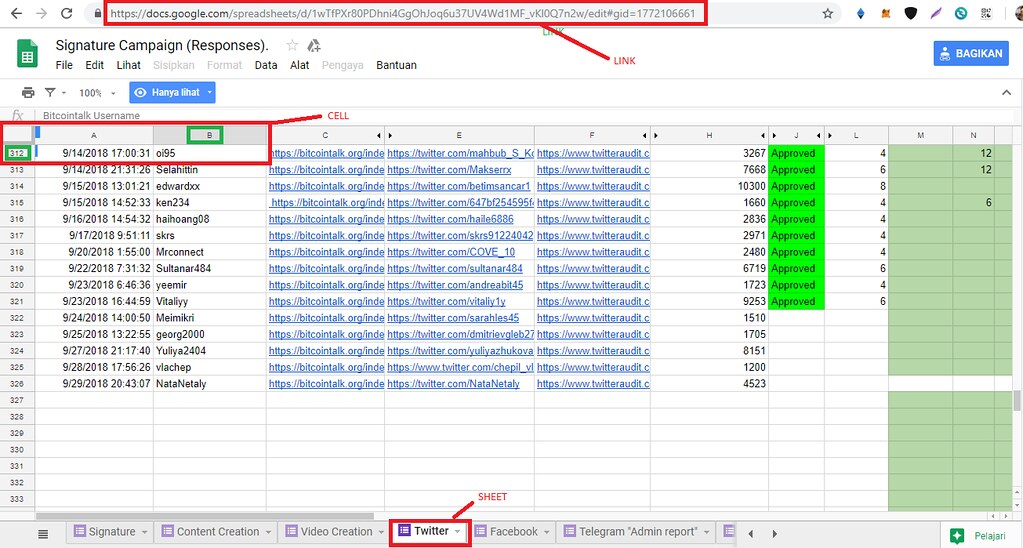The image size is (1023, 548).
Task: Switch to the Facebook sheet tab
Action: point(513,532)
